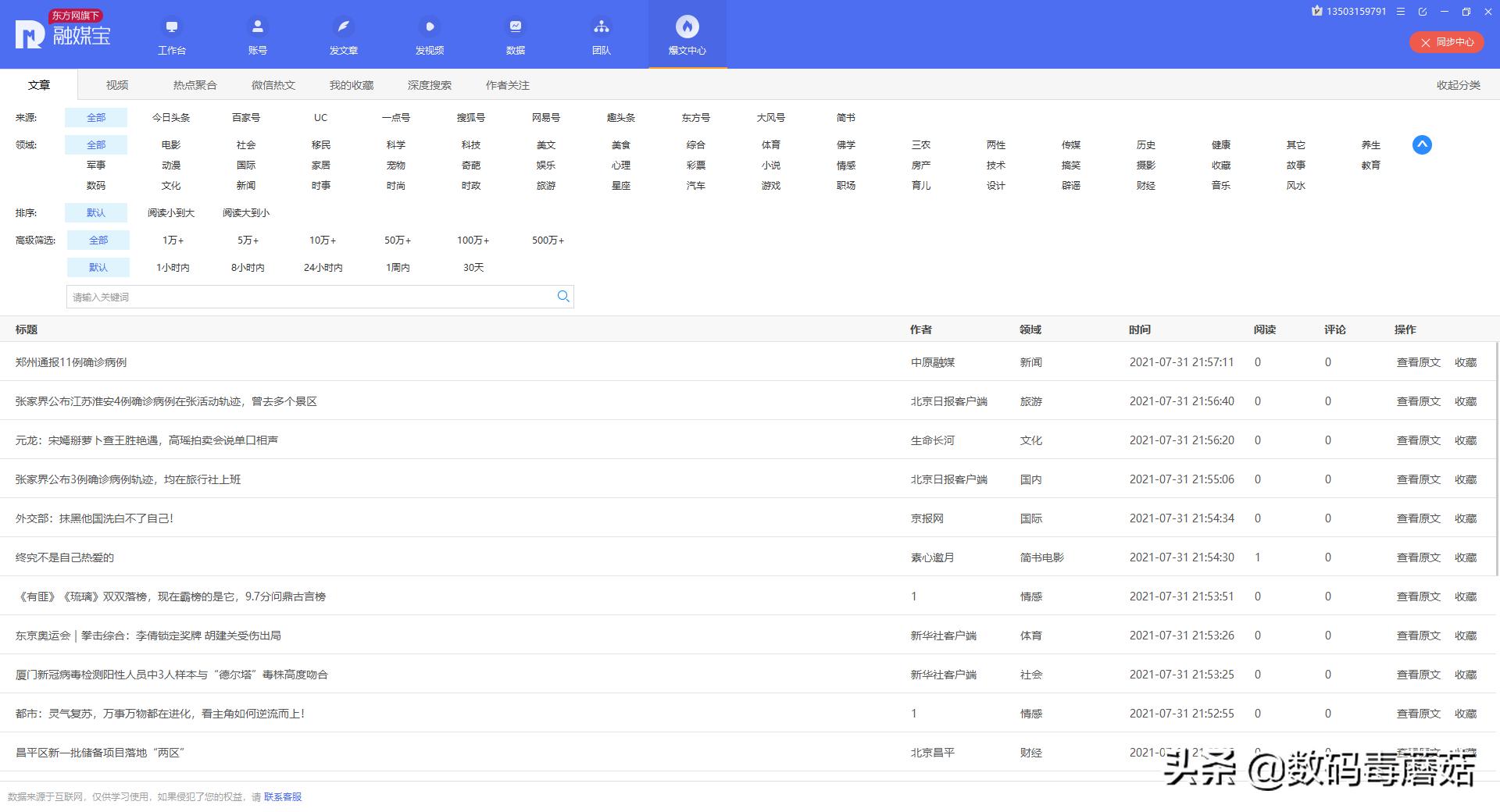This screenshot has height=812, width=1500.
Task: Click the 发视频 publish video icon
Action: [x=429, y=27]
